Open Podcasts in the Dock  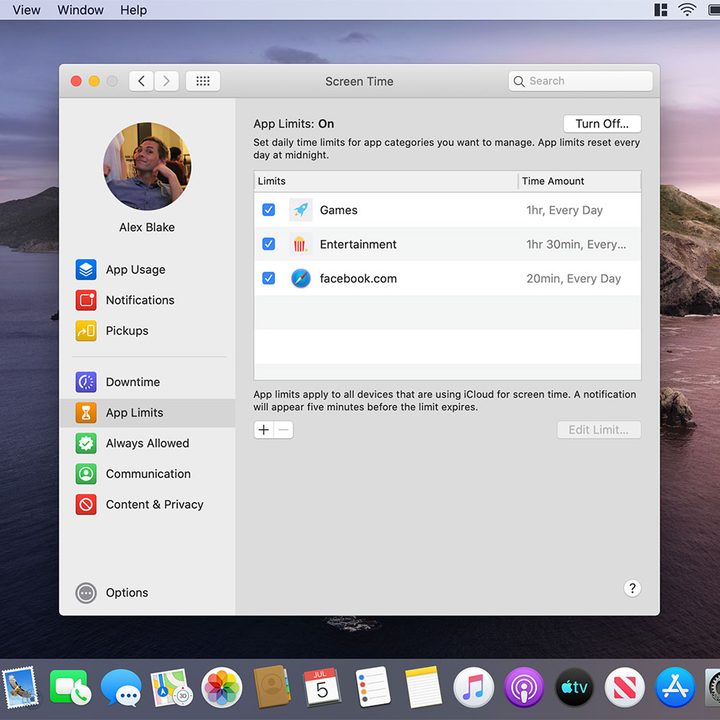(524, 687)
